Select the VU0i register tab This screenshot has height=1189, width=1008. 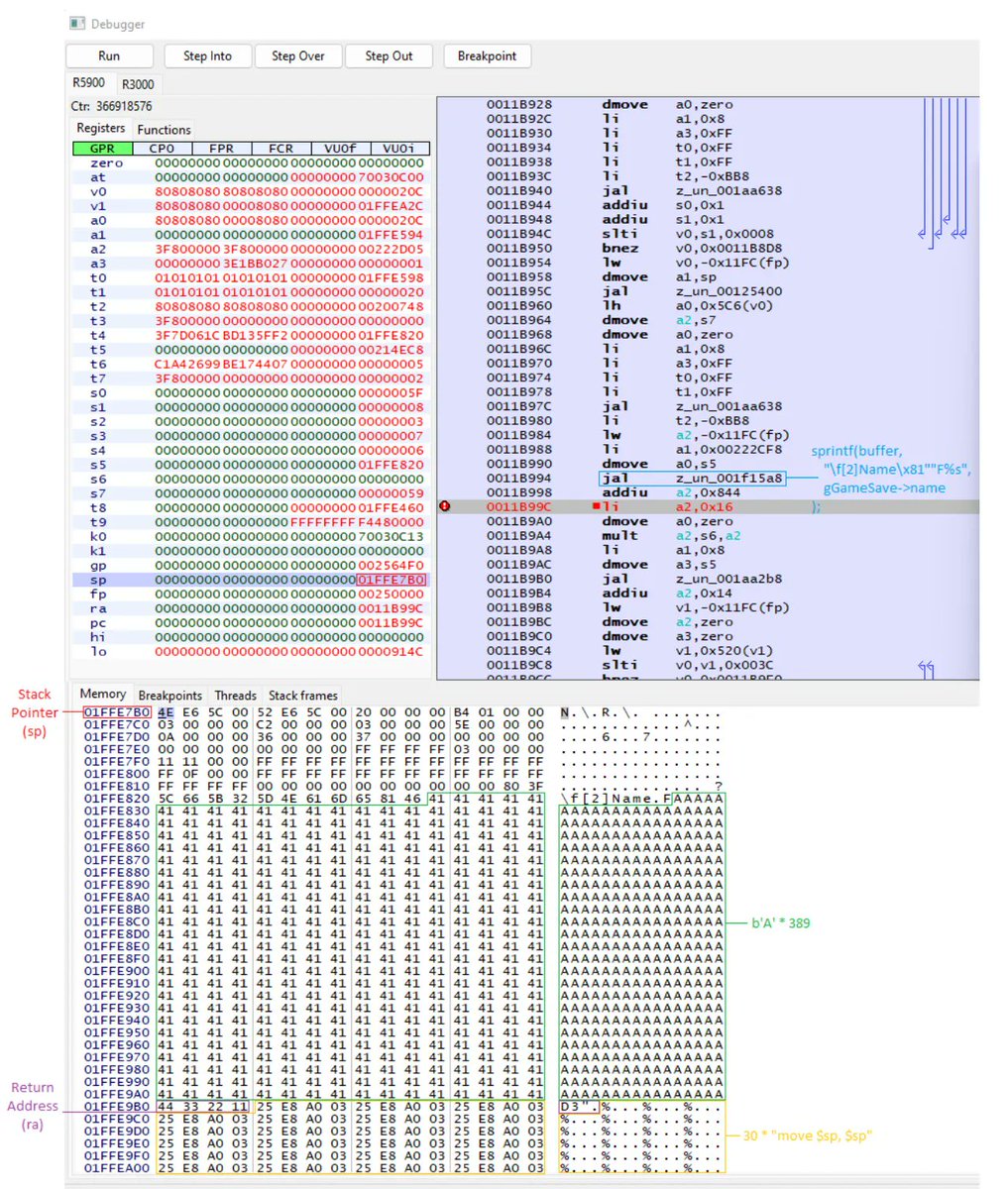(399, 149)
